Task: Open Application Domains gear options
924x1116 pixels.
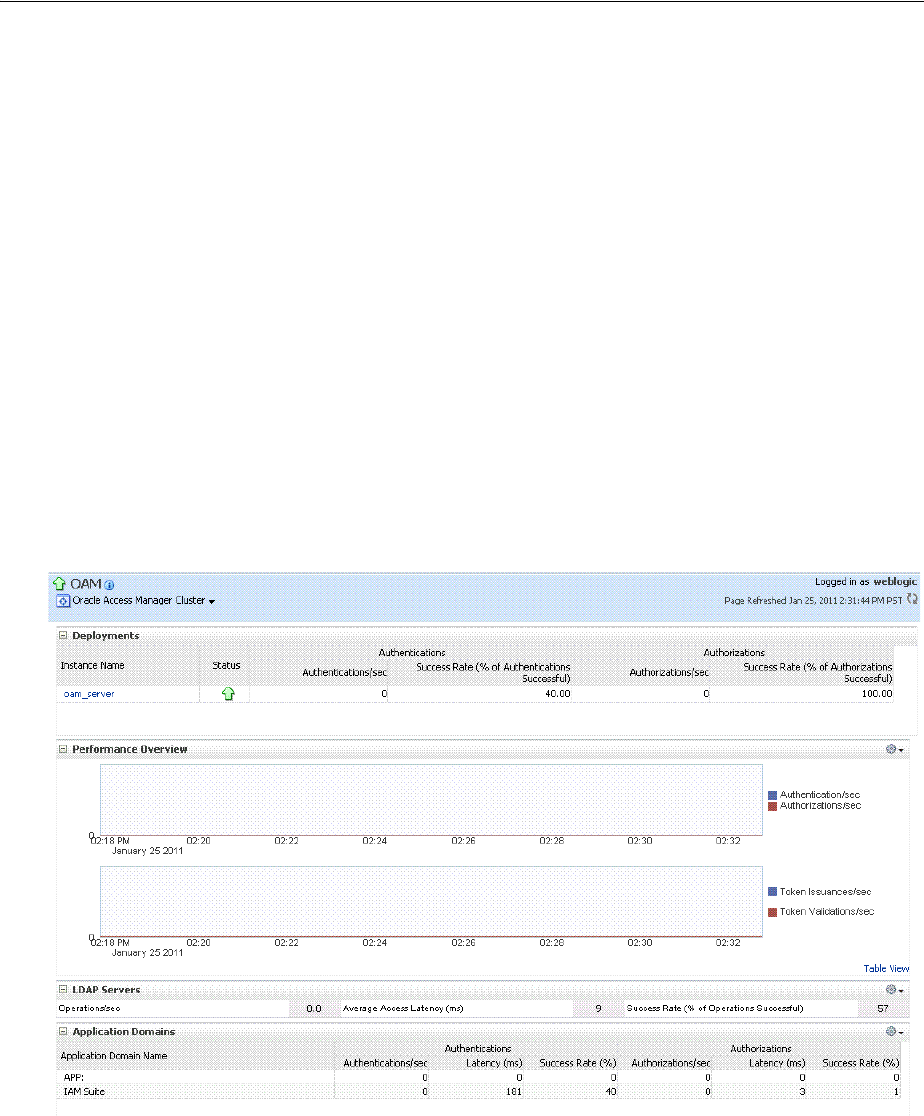Action: (894, 1031)
